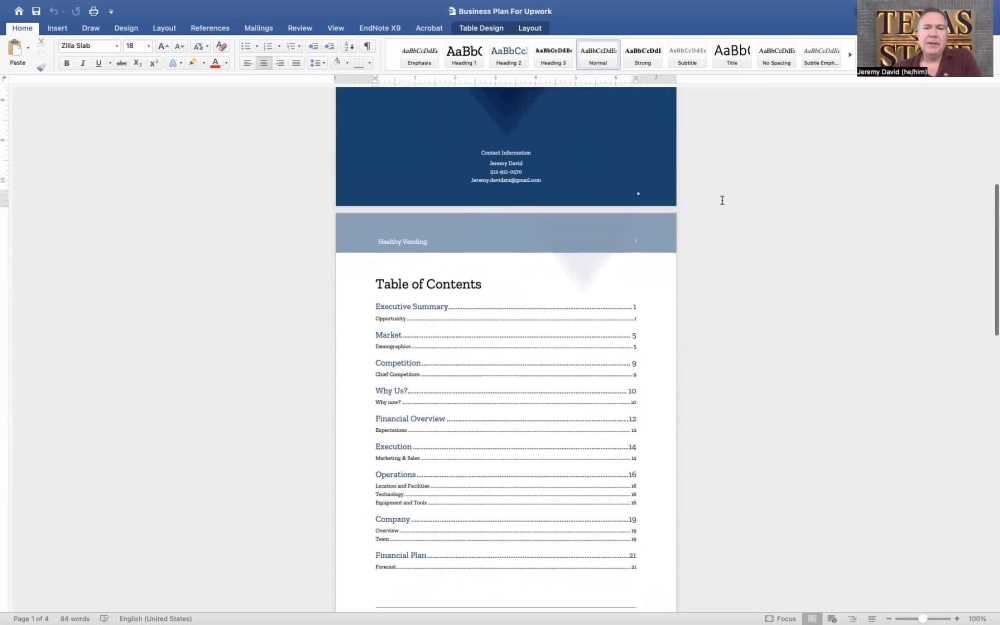Click the Paste clipboard icon
The image size is (1000, 625).
[x=15, y=48]
